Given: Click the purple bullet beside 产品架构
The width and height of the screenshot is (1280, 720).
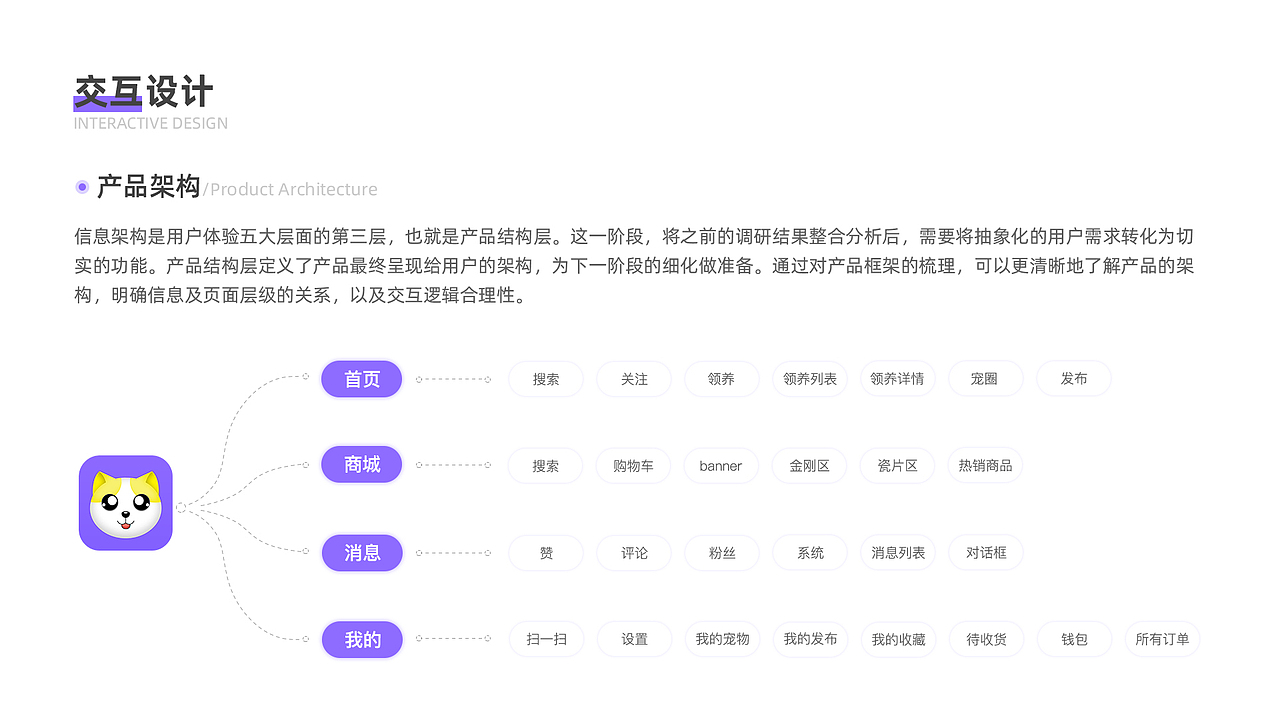Looking at the screenshot, I should click(x=81, y=186).
